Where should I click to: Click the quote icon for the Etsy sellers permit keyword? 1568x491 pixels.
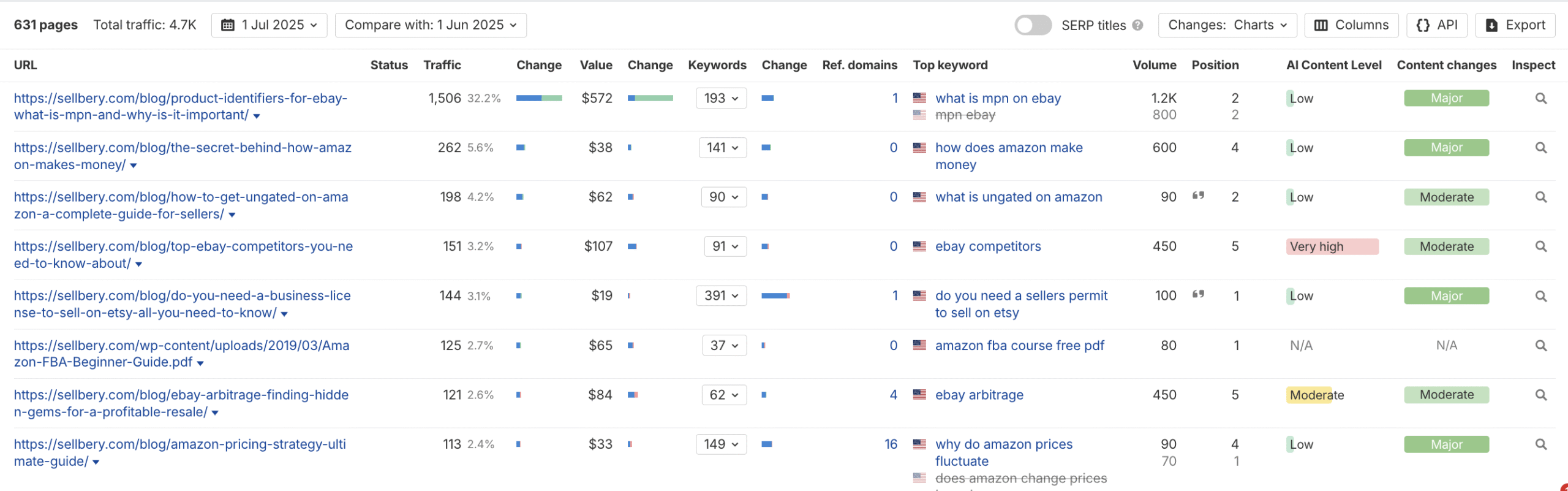[x=1198, y=295]
